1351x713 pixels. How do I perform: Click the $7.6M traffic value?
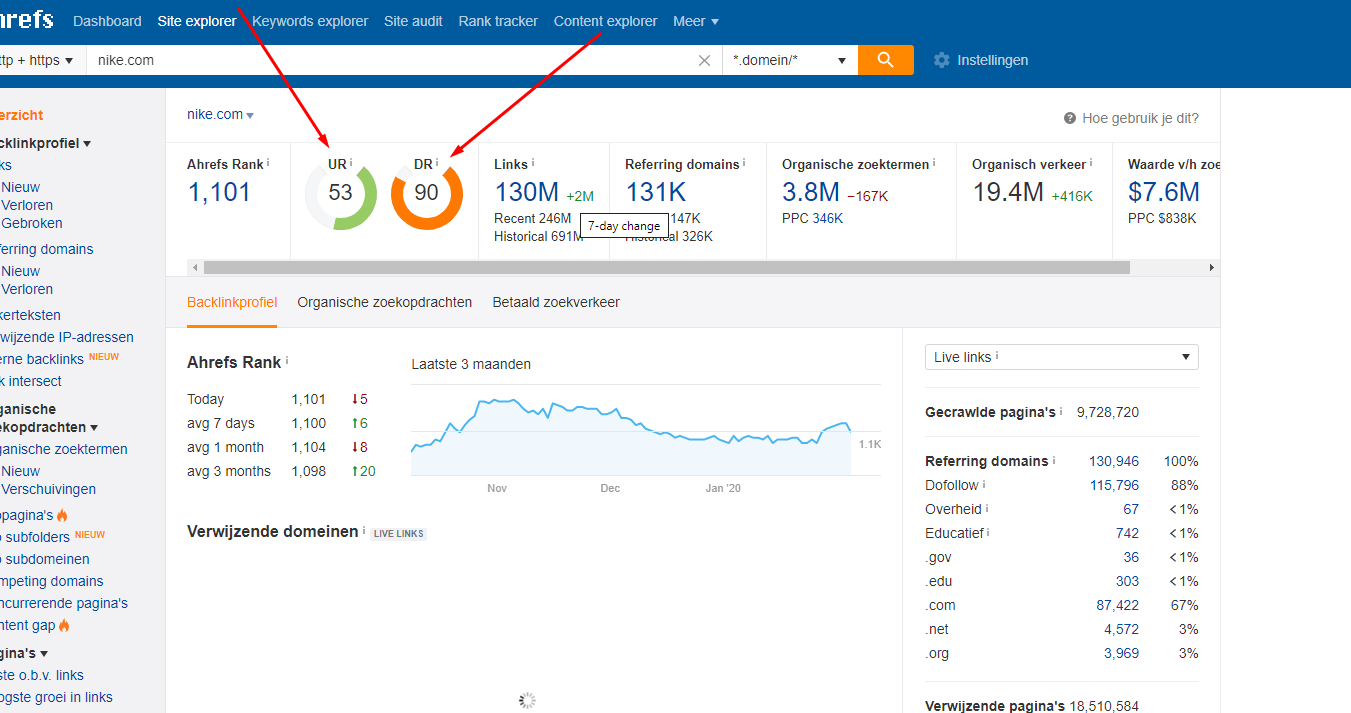coord(1164,192)
